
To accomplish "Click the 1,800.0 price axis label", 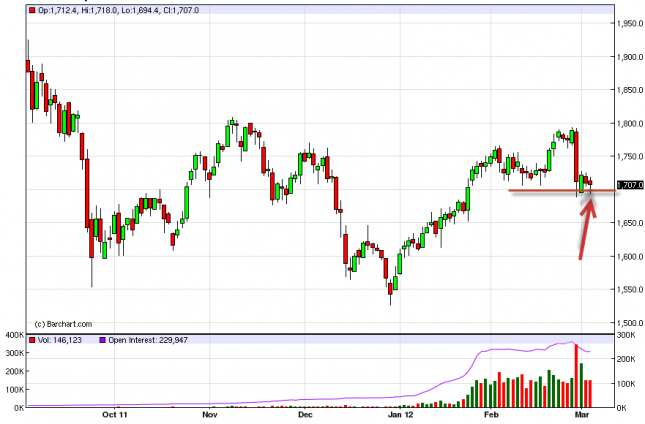I will pos(630,123).
